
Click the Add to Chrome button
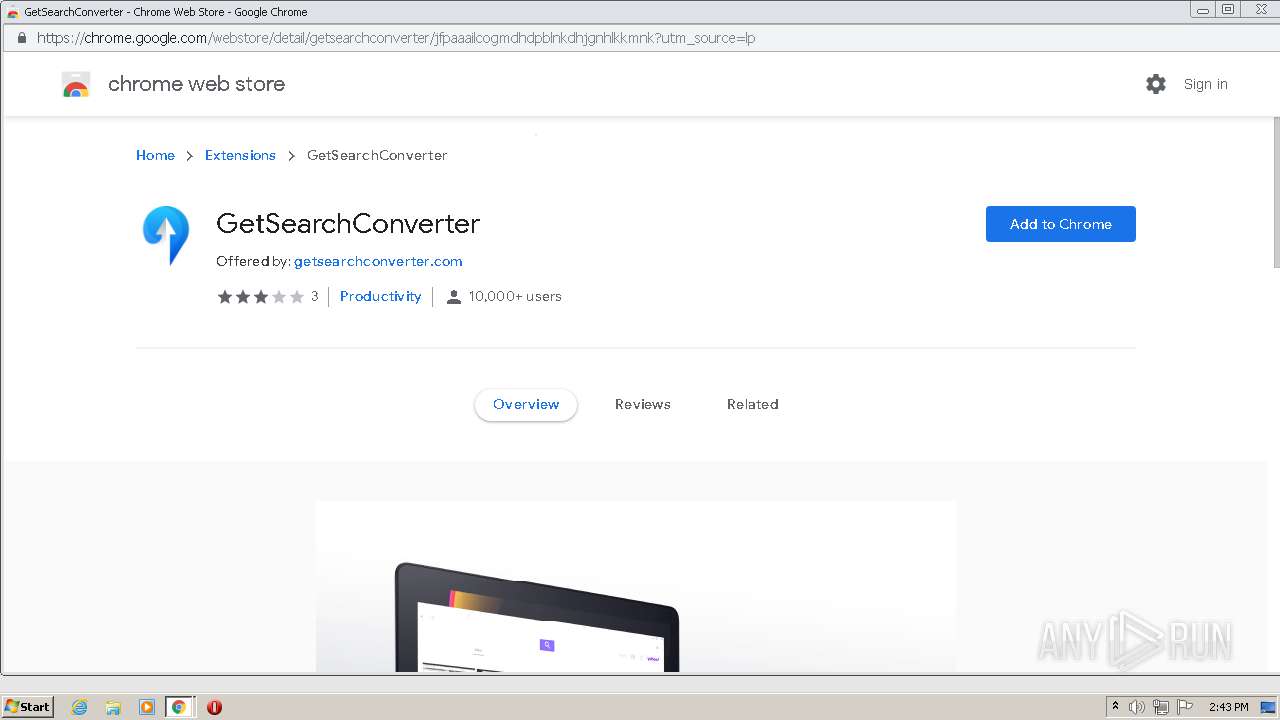point(1061,224)
